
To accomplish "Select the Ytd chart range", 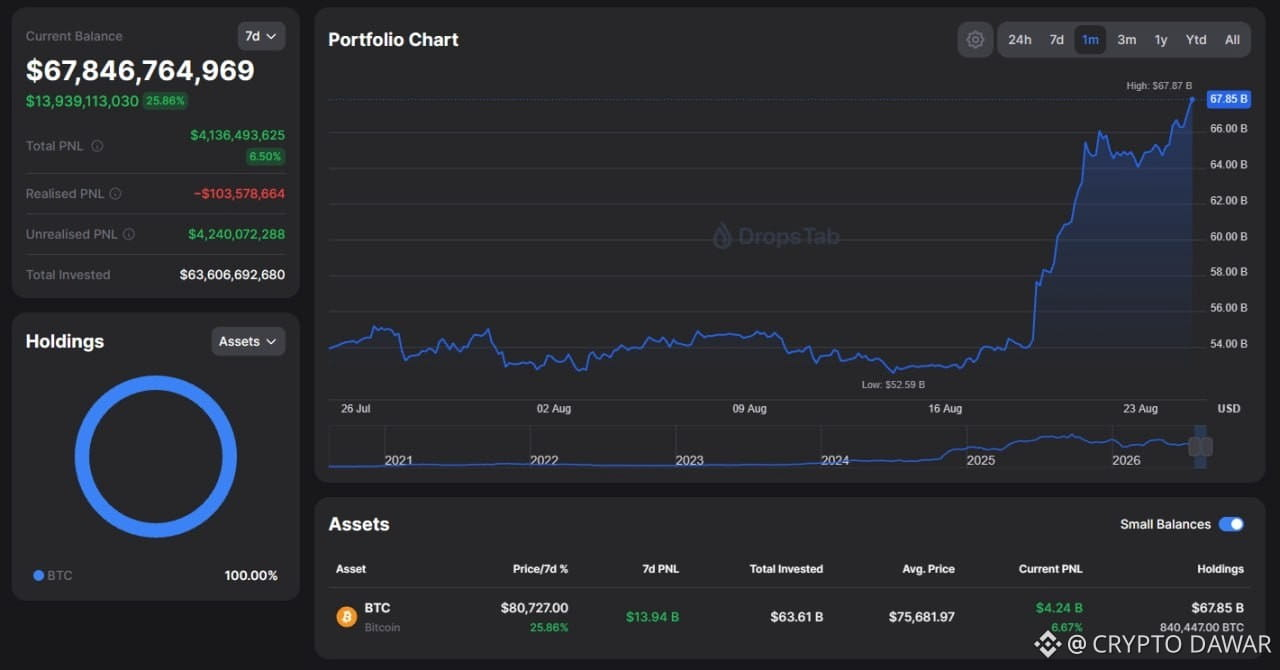I will 1196,40.
